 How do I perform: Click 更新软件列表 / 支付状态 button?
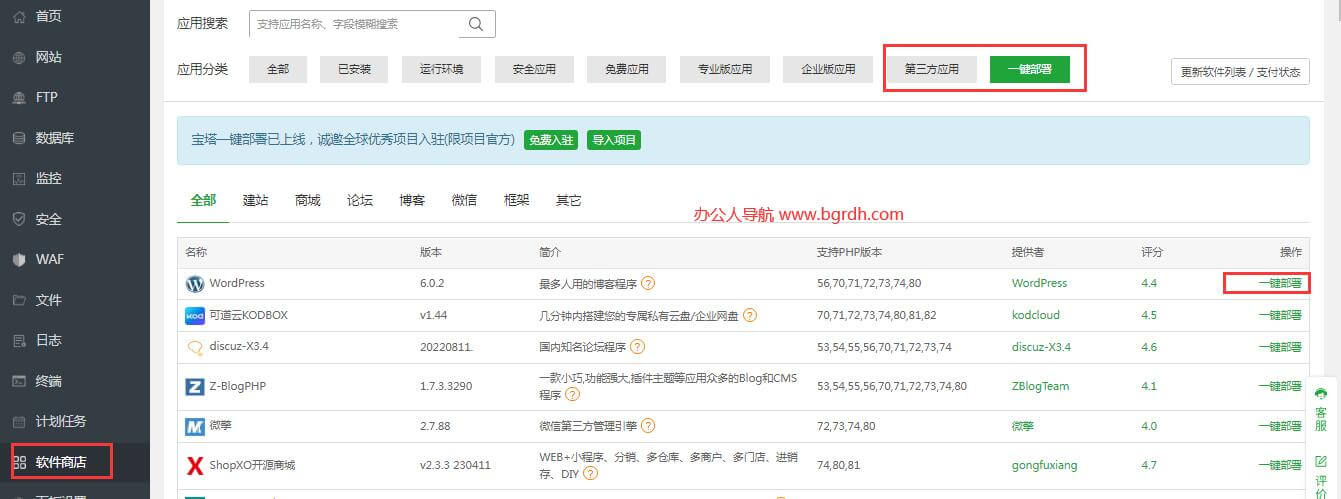[1240, 72]
